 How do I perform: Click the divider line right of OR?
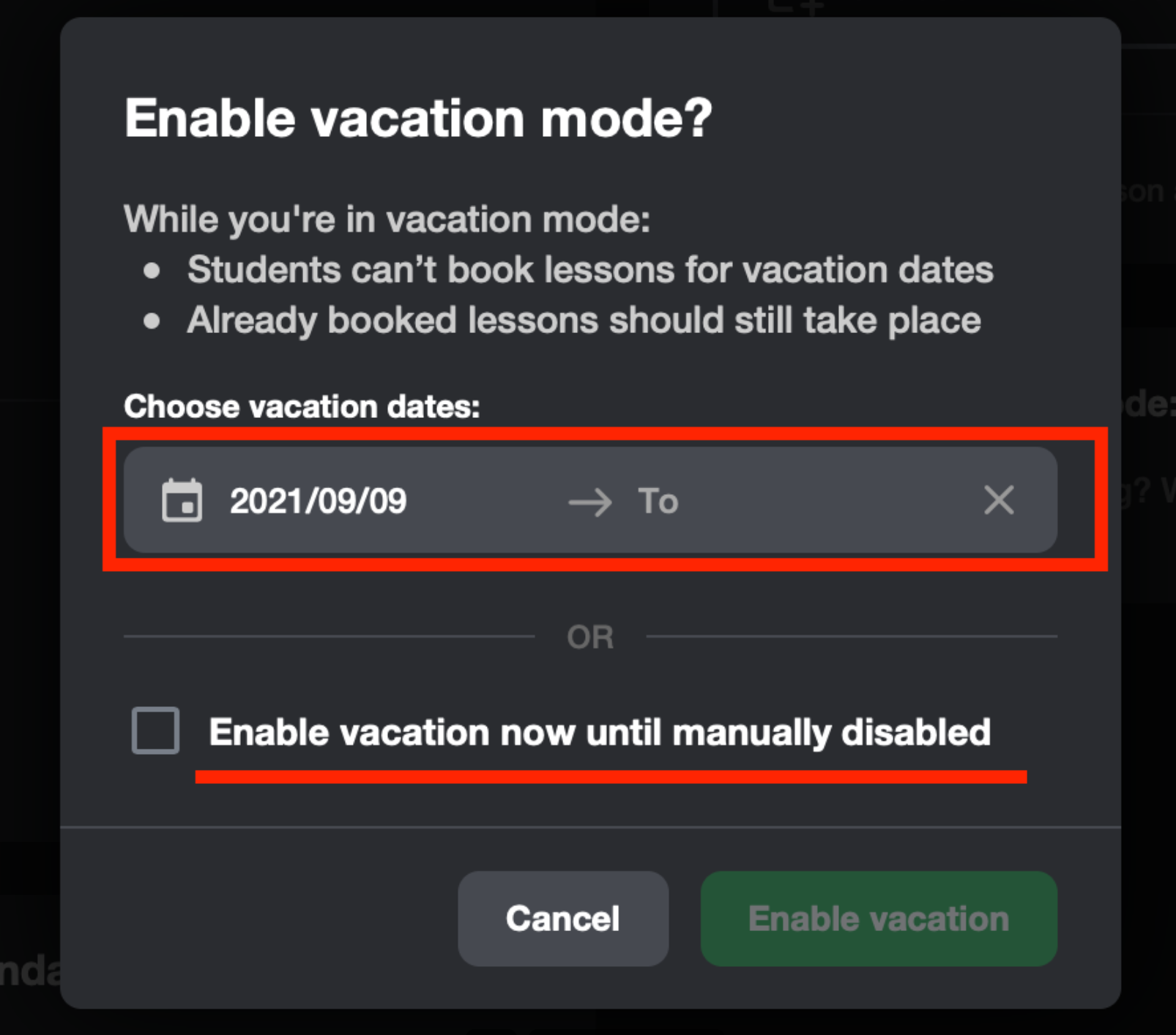pos(851,637)
